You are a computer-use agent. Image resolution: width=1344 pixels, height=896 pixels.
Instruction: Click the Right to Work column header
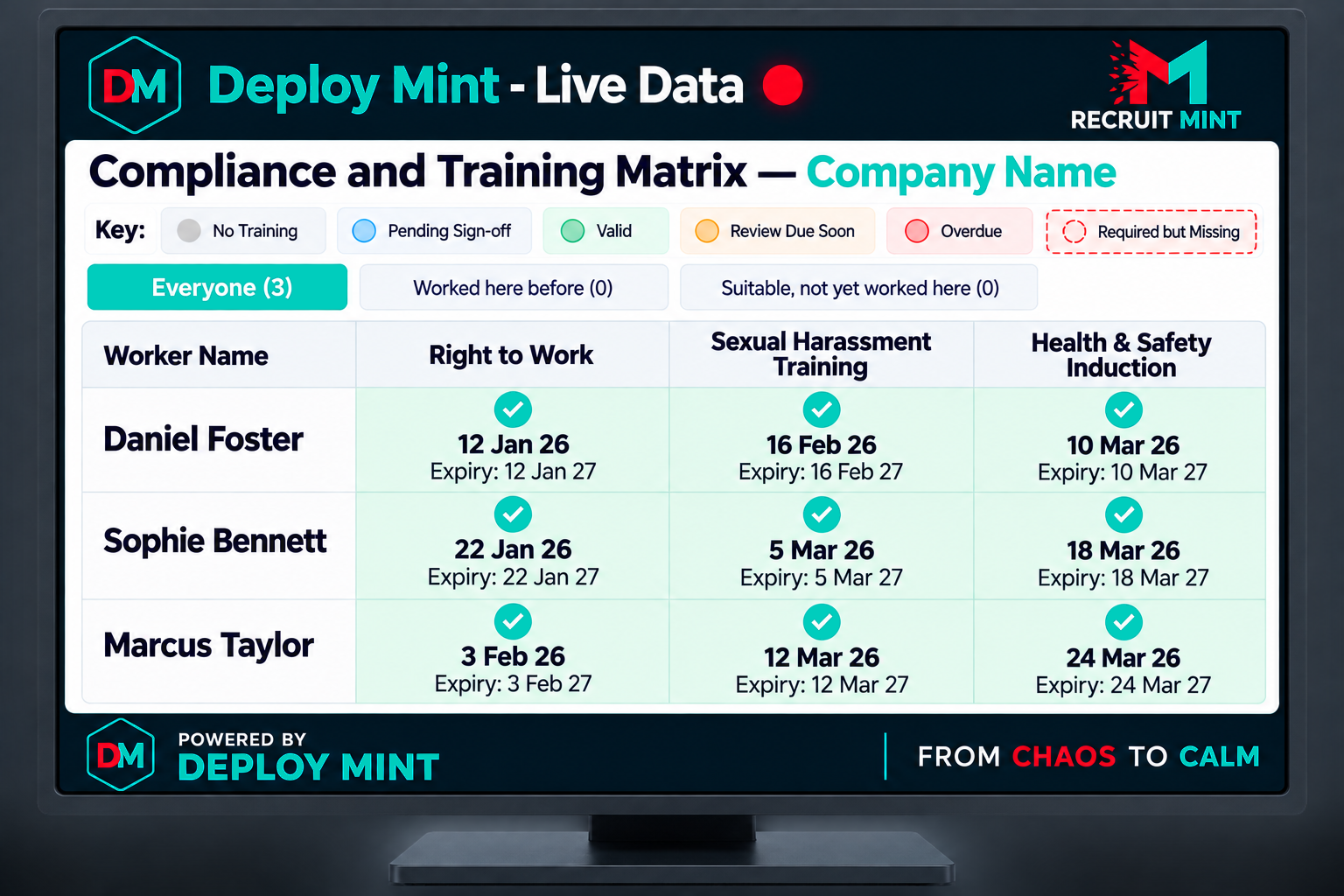[512, 355]
